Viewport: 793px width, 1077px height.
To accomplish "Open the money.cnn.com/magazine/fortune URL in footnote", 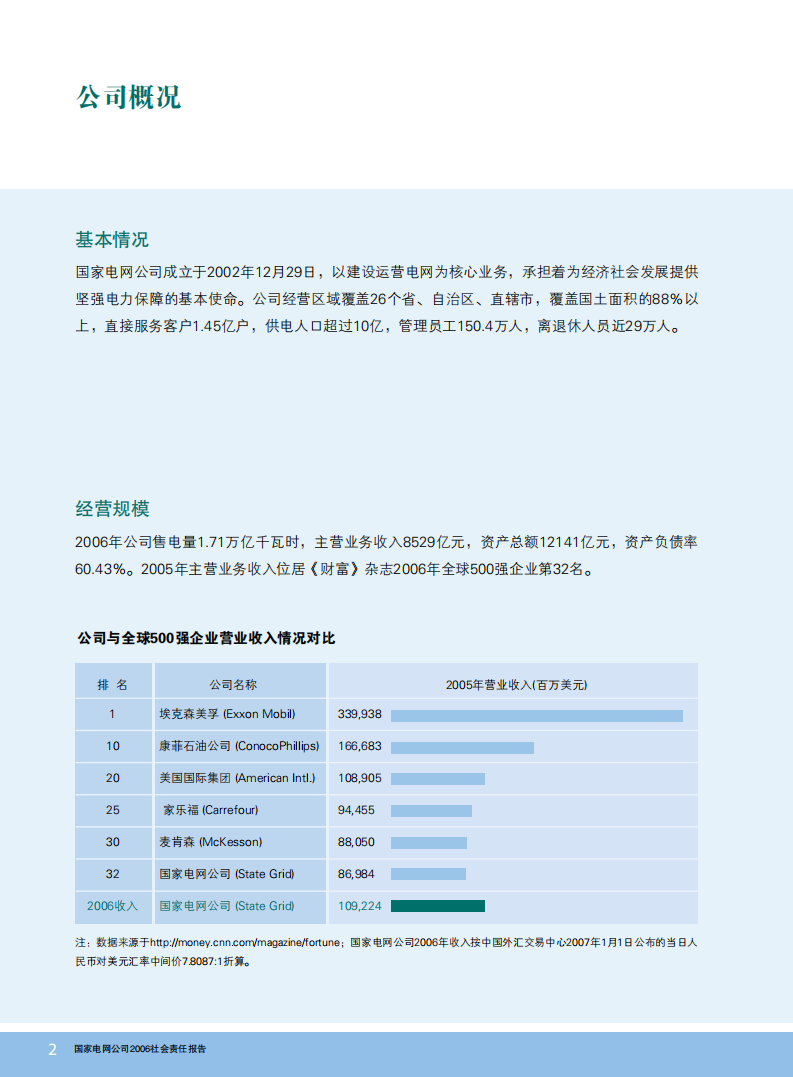I will tap(244, 942).
